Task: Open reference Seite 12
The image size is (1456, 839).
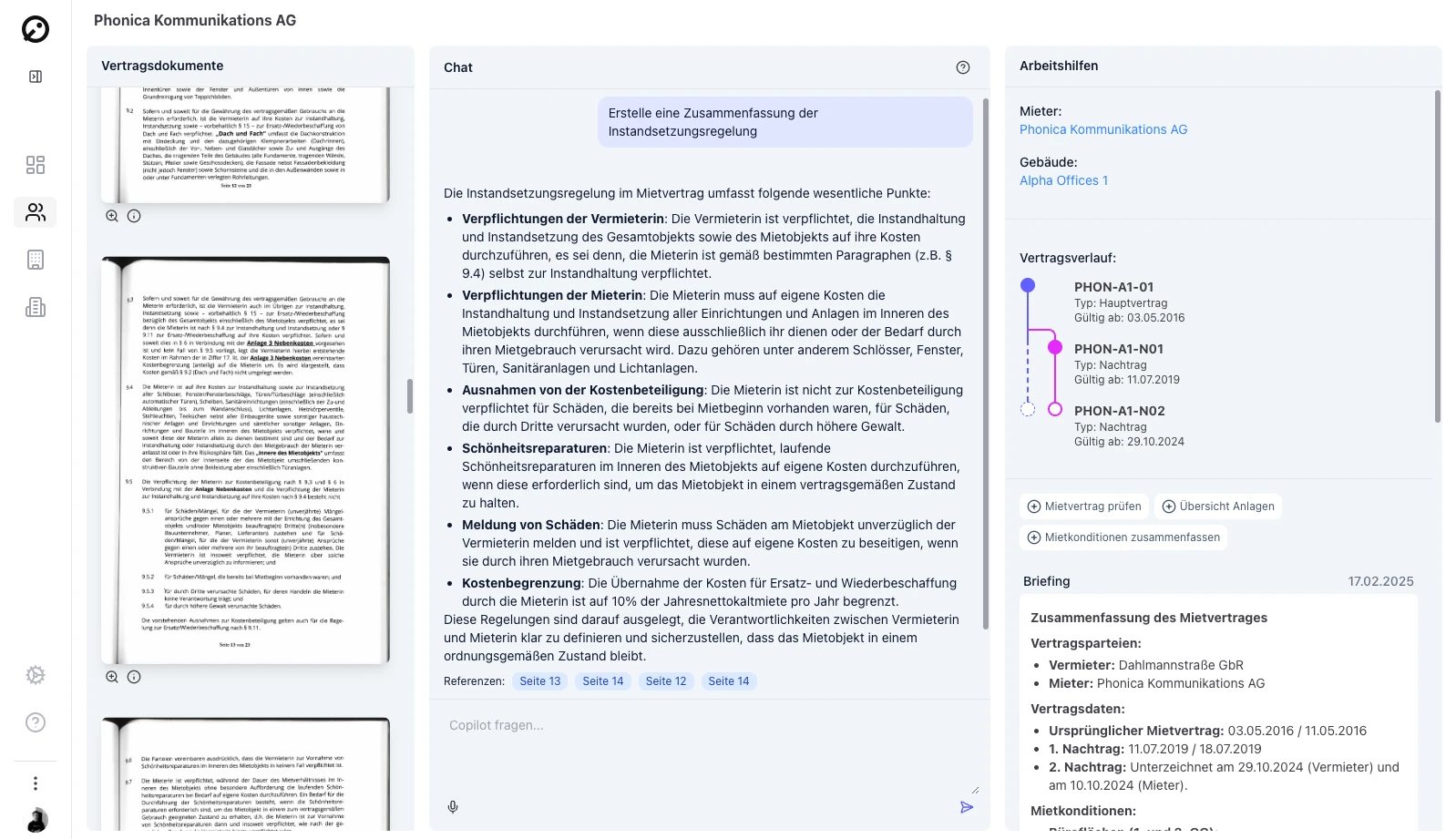Action: (x=666, y=681)
